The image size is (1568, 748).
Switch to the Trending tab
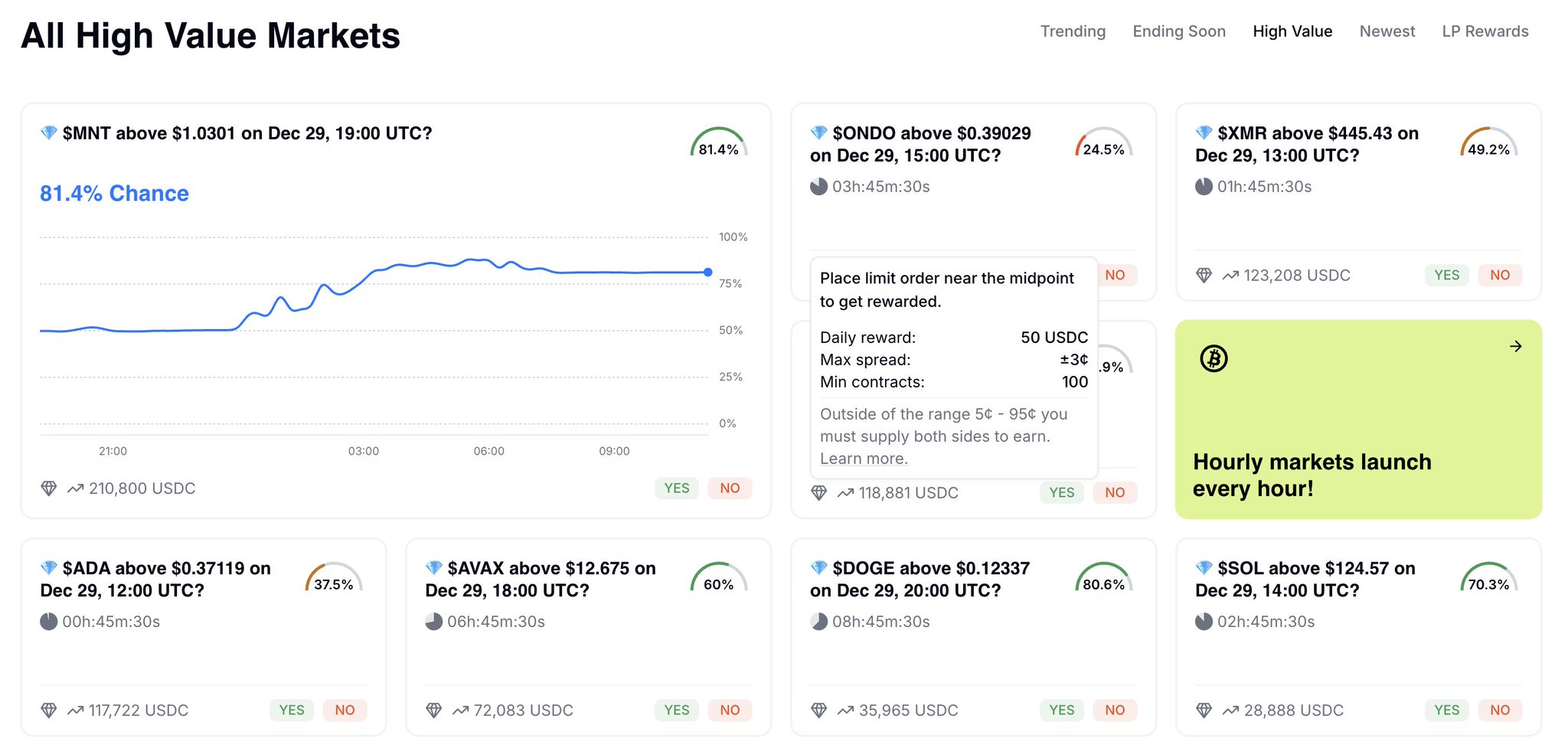(1073, 31)
